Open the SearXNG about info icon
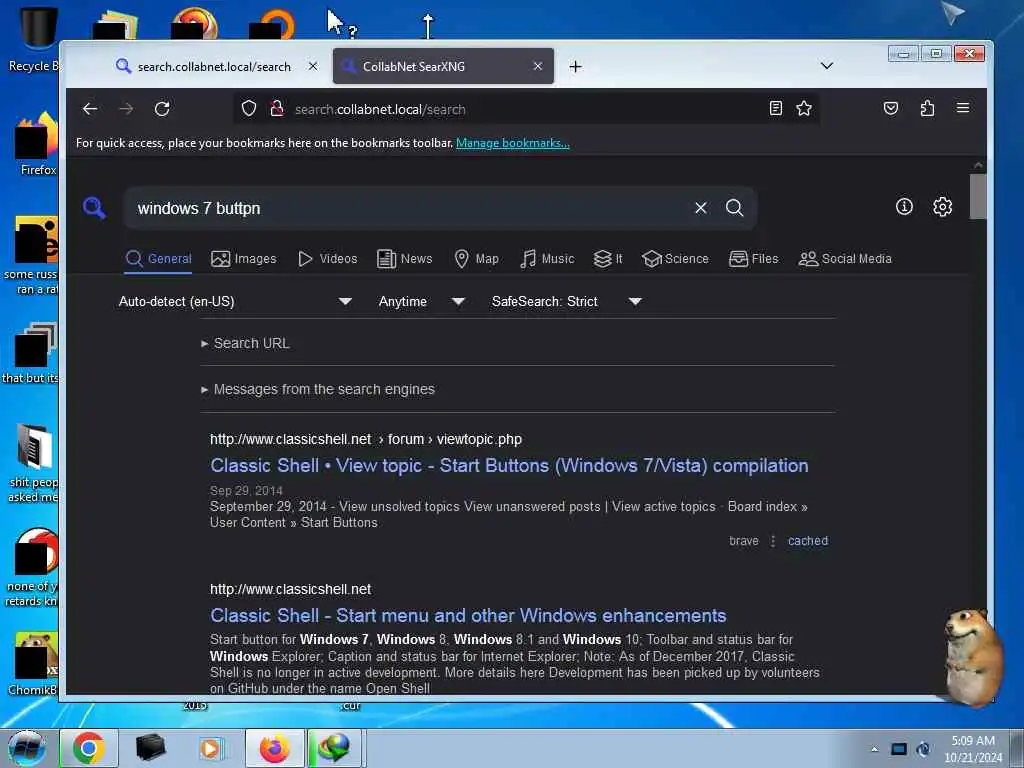Screen dimensions: 1024x768 point(904,207)
